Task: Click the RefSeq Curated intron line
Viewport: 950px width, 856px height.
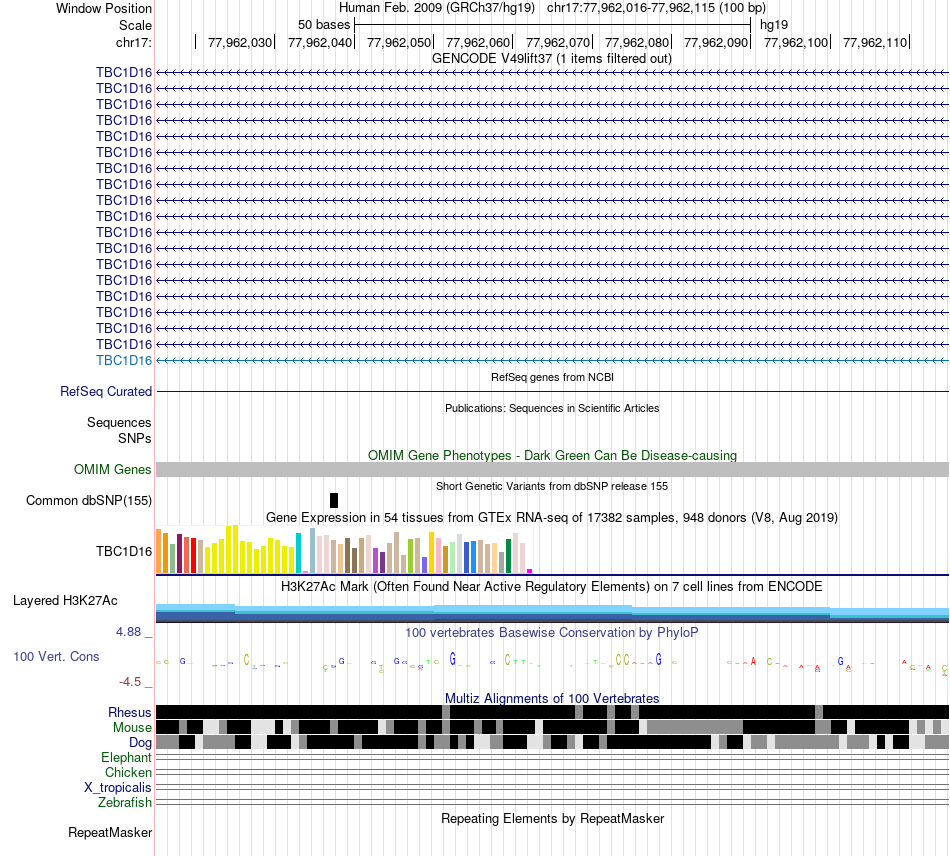Action: 552,391
